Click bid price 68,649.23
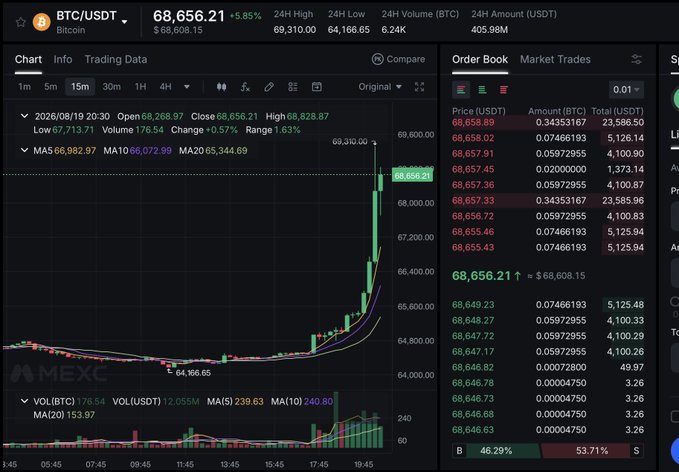The width and height of the screenshot is (679, 472). point(473,305)
